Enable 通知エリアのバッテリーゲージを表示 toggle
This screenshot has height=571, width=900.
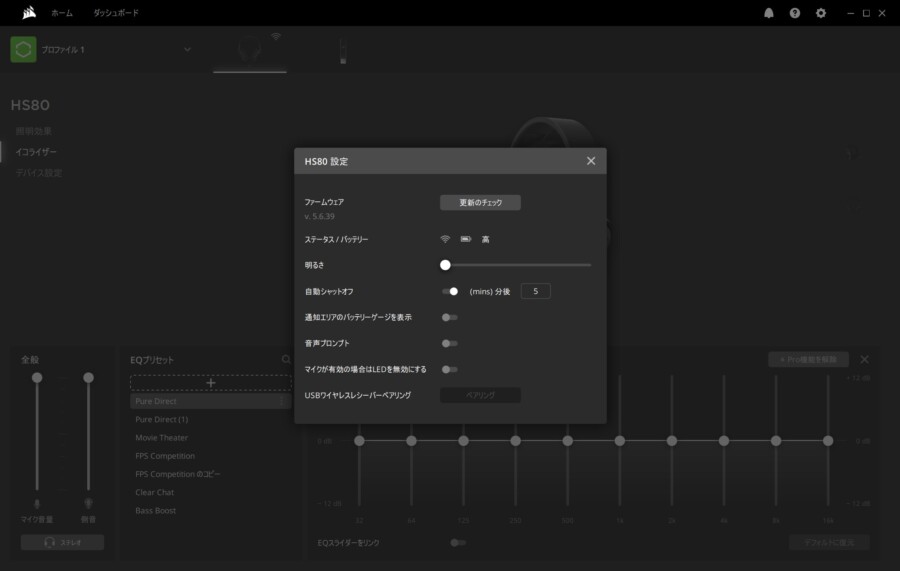tap(450, 317)
